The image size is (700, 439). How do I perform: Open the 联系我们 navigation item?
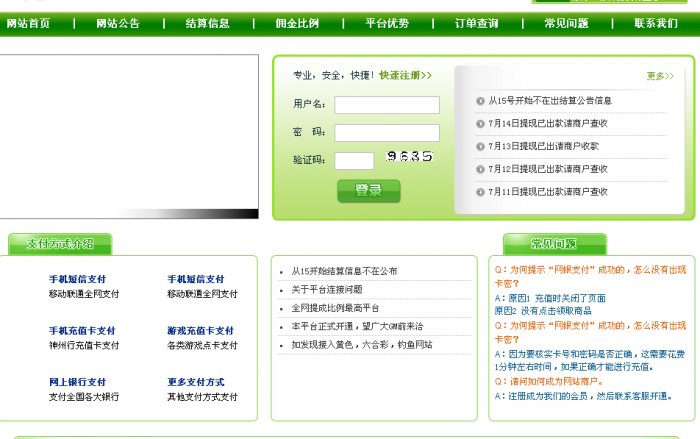(x=655, y=24)
